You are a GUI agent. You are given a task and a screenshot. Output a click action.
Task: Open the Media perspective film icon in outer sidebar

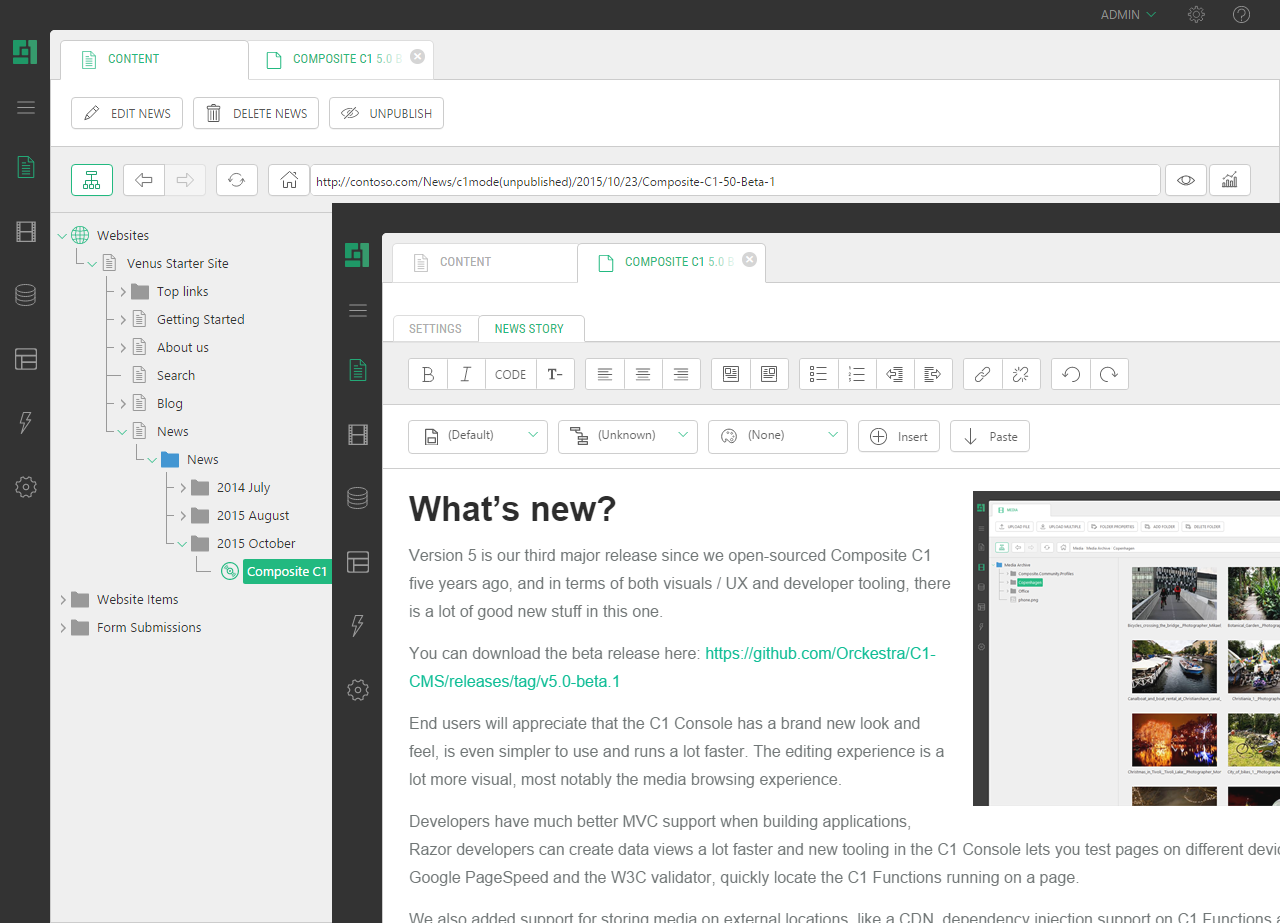pyautogui.click(x=26, y=233)
